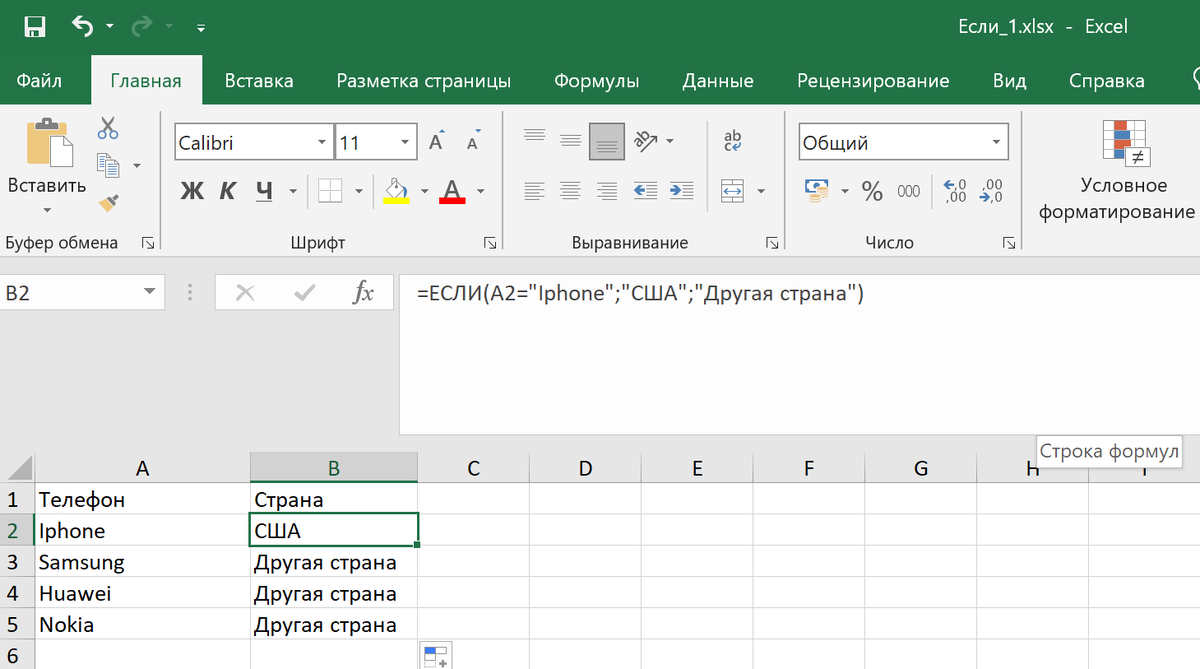Confirm formula entry with checkmark
Image resolution: width=1200 pixels, height=669 pixels.
coord(304,293)
